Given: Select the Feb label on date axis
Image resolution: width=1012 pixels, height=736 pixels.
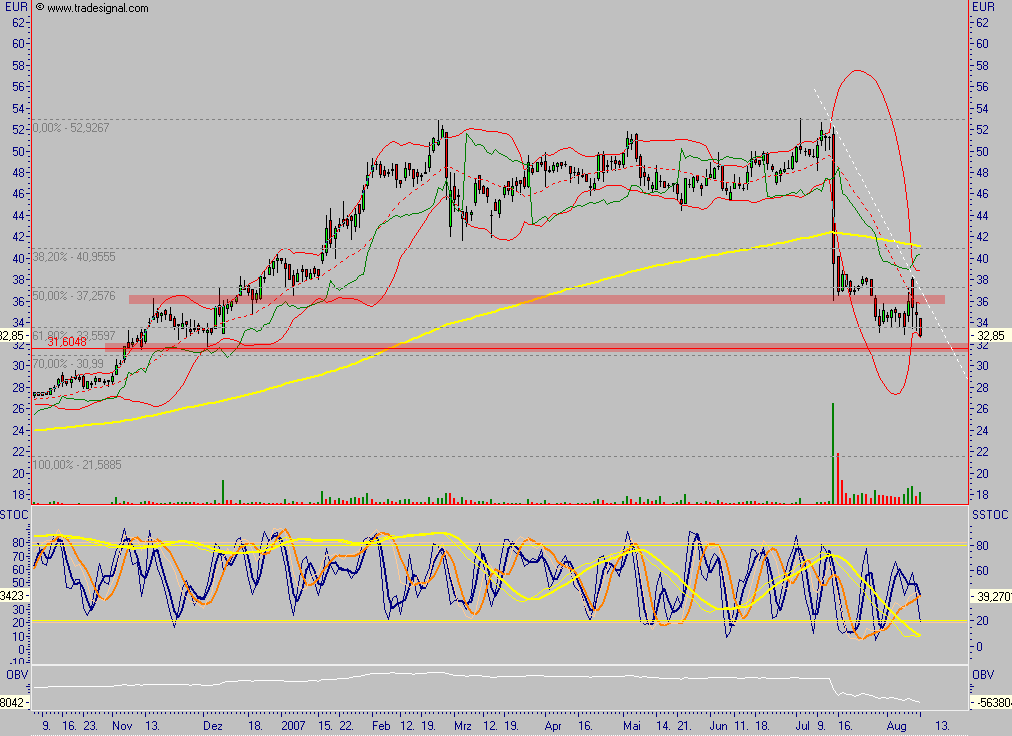Looking at the screenshot, I should 381,726.
